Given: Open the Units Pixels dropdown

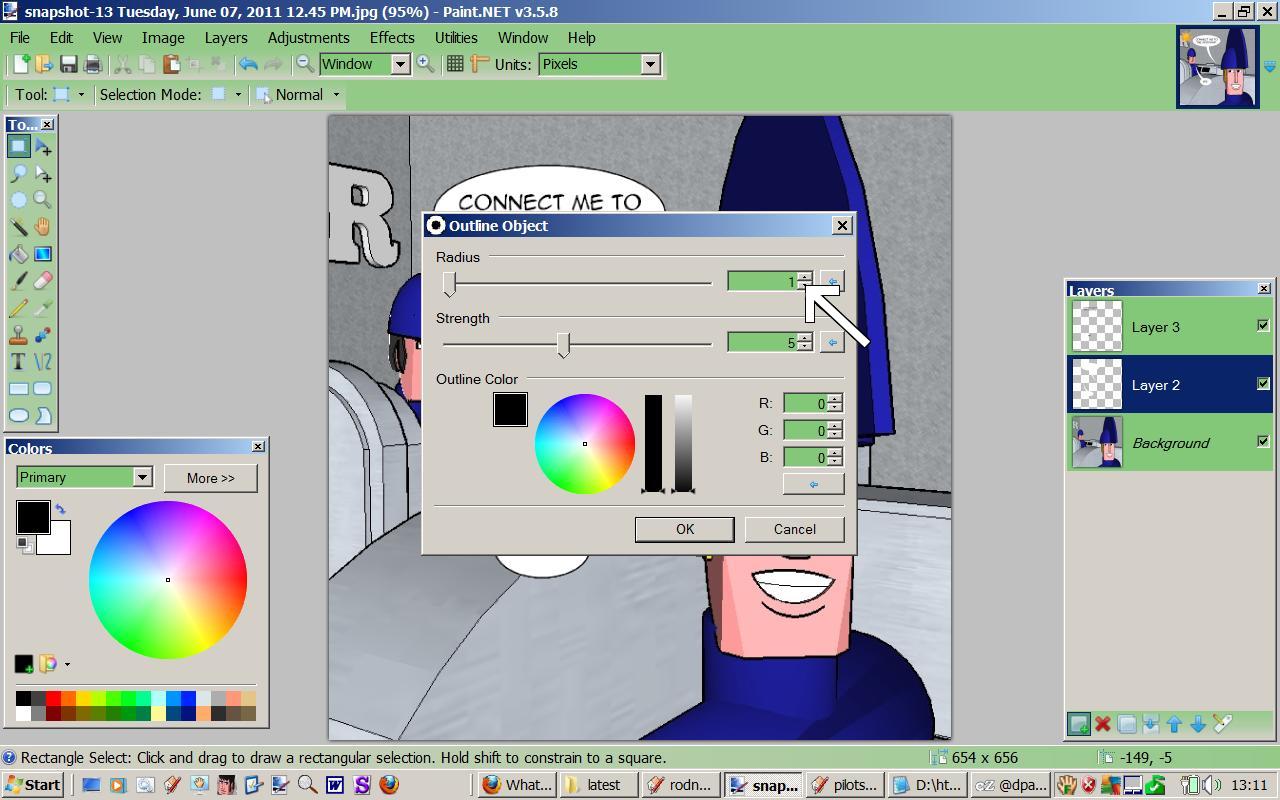Looking at the screenshot, I should pyautogui.click(x=649, y=64).
